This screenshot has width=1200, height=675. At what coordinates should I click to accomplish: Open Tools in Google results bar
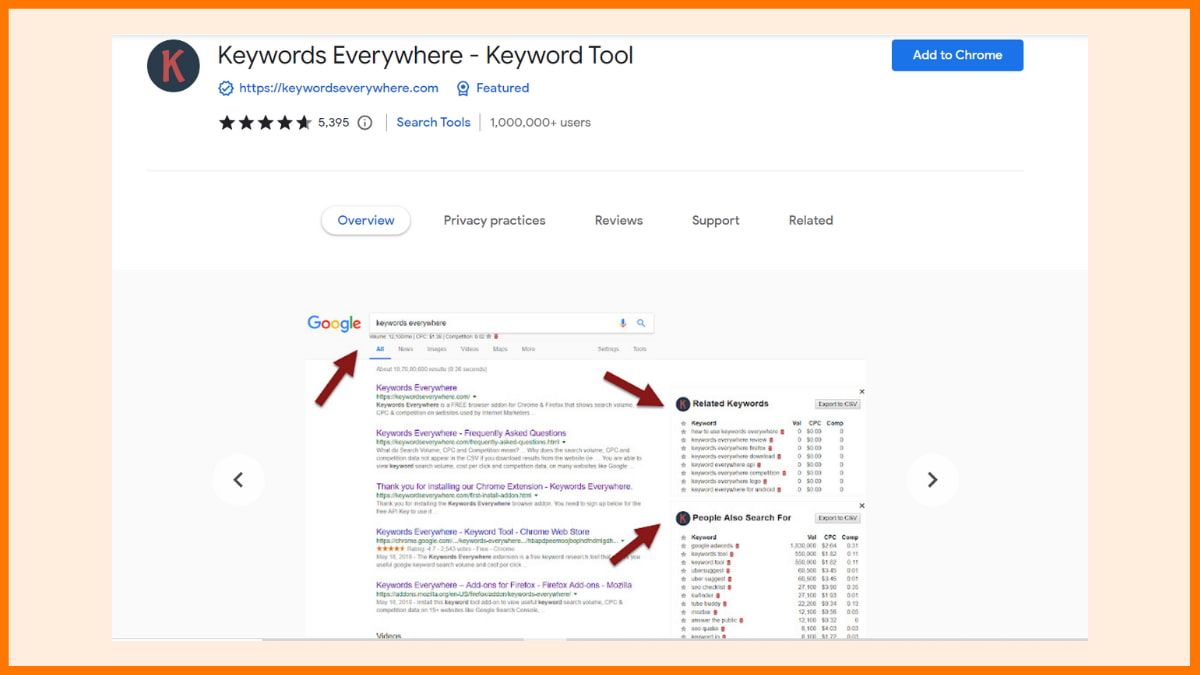[640, 349]
